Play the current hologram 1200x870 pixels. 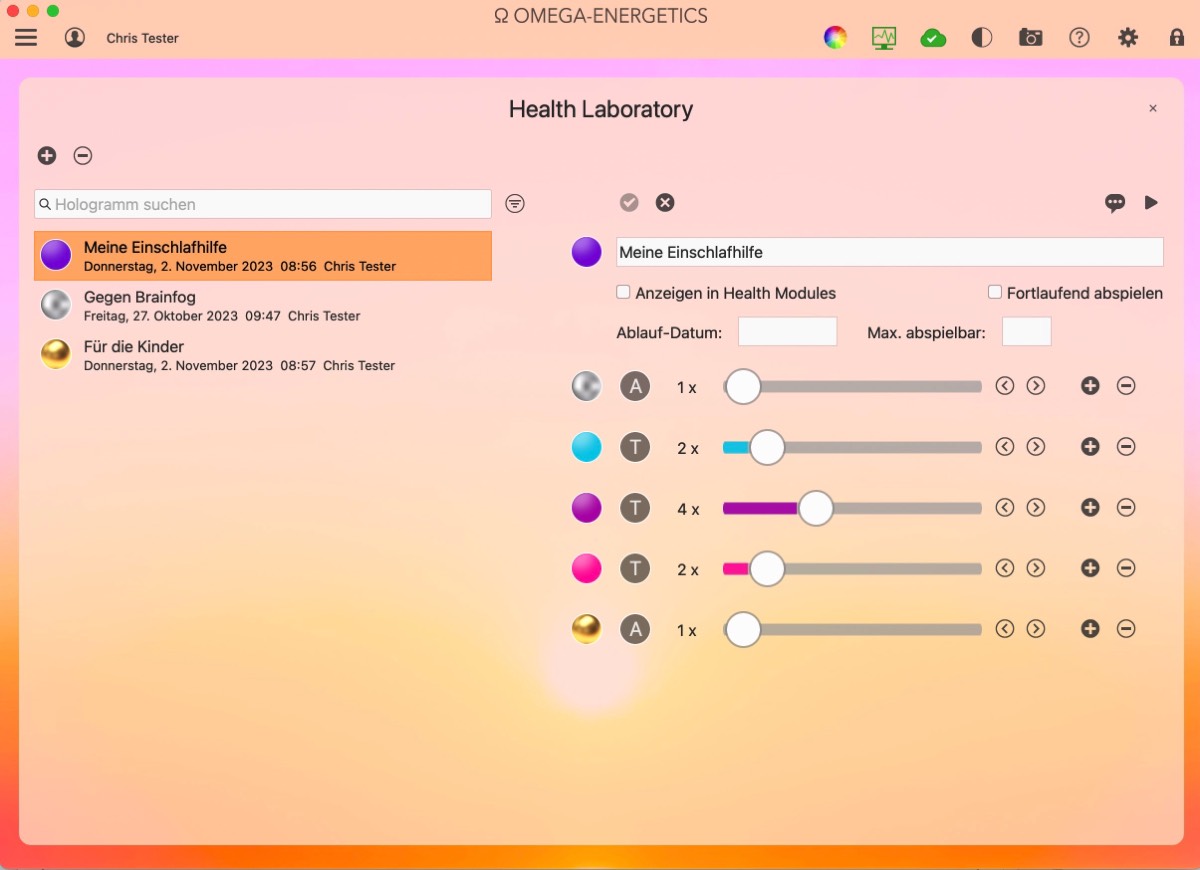(x=1151, y=203)
